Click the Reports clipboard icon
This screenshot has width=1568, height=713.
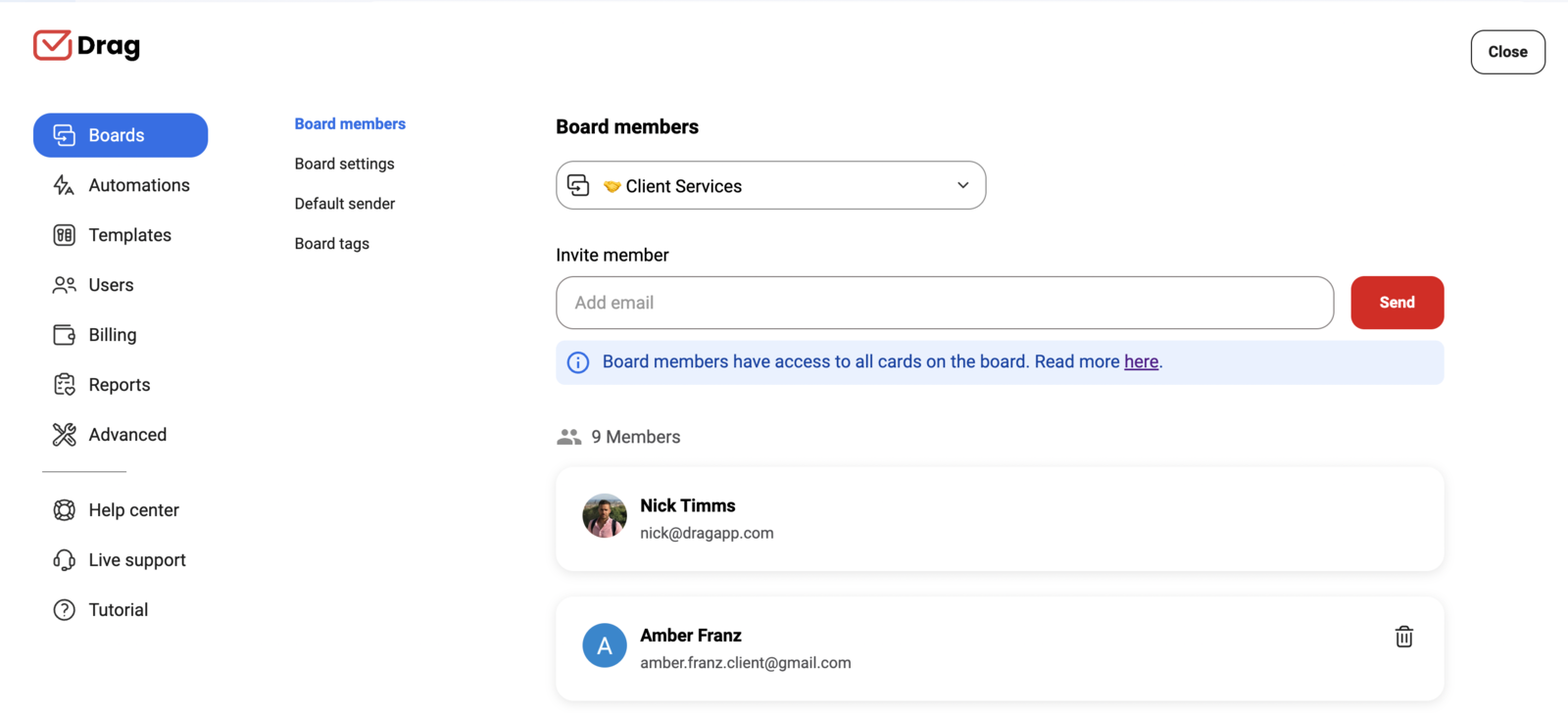tap(65, 385)
